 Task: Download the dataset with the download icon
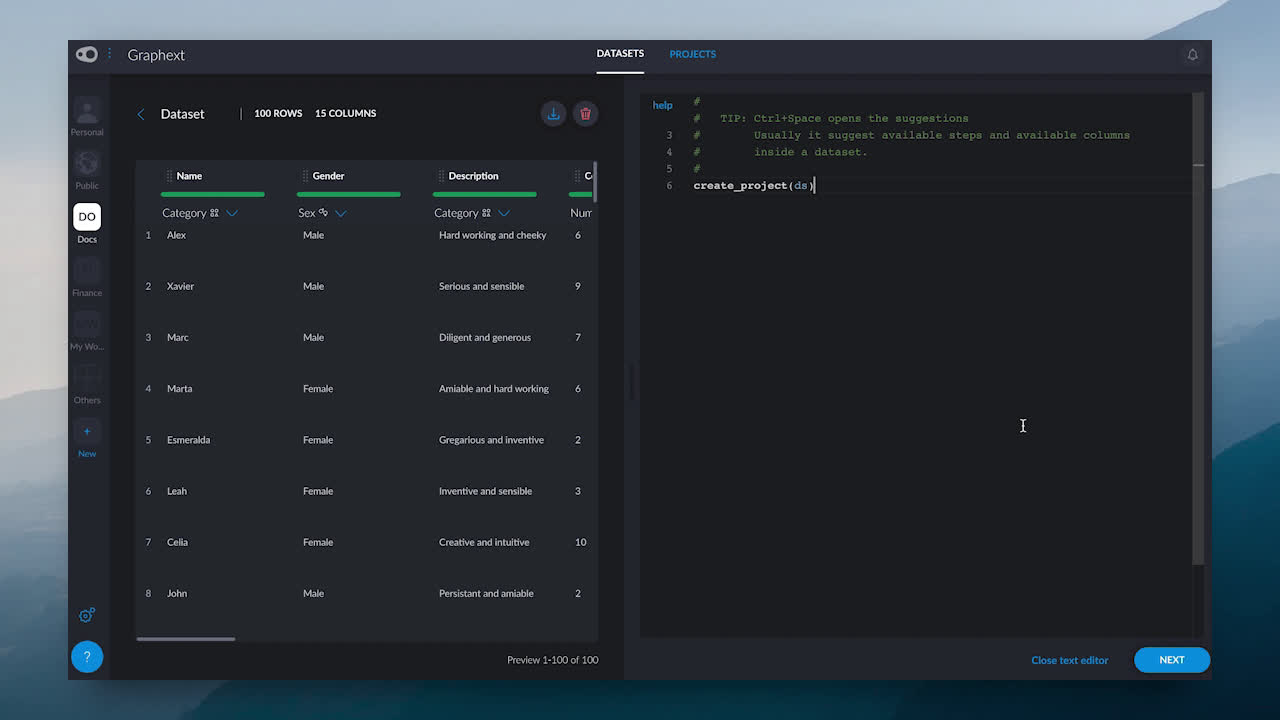coord(553,113)
